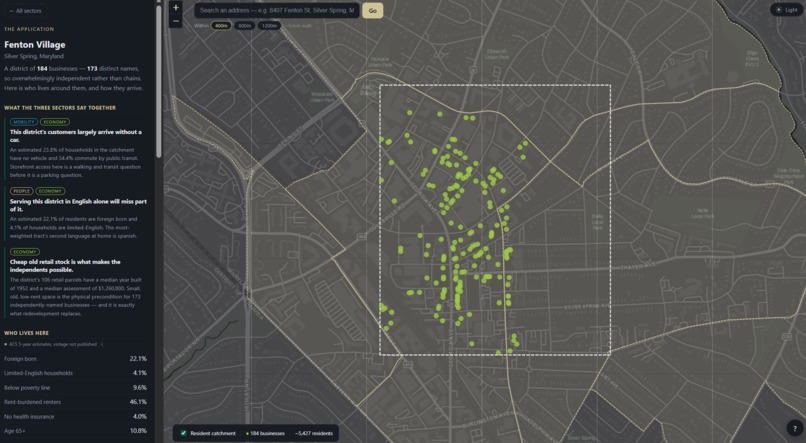Screen dimensions: 806x443
Task: Switch to Light theme
Action: tap(786, 10)
